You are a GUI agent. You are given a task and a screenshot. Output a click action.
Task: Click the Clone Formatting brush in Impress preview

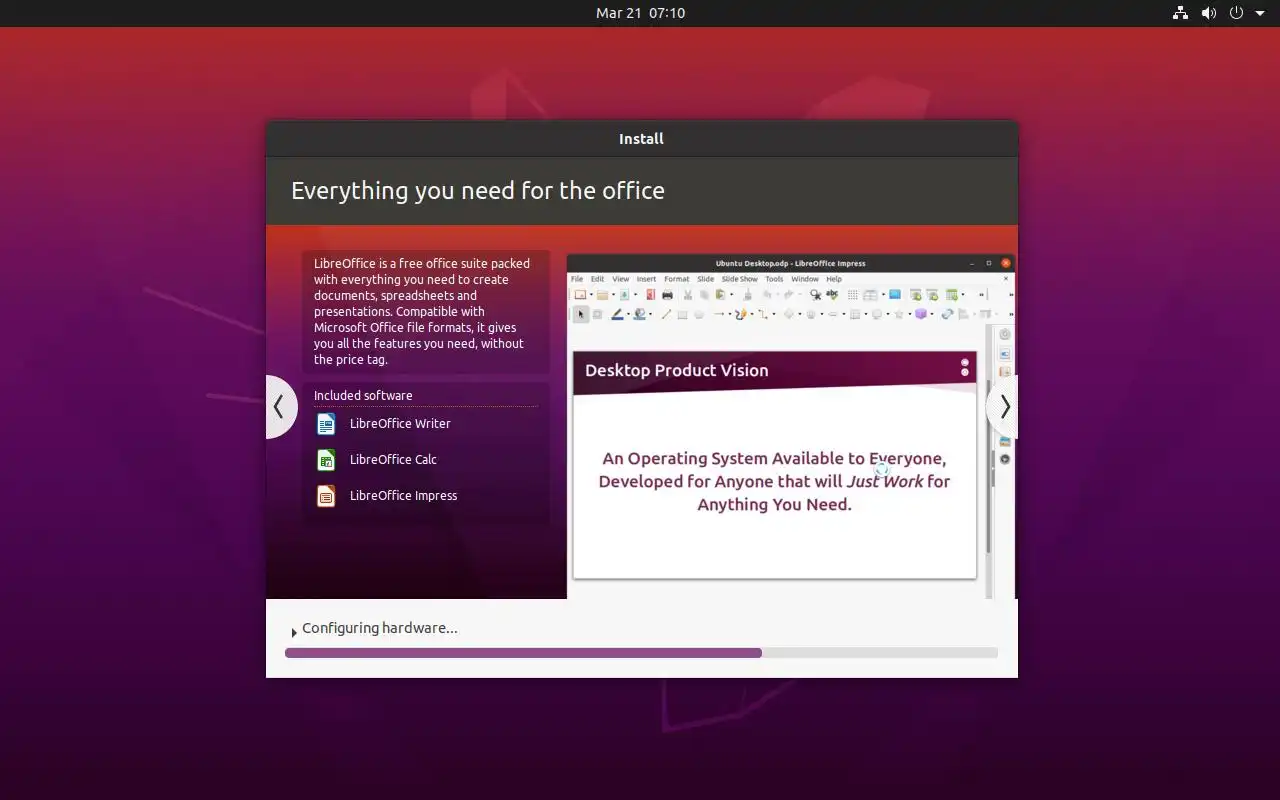click(x=747, y=295)
